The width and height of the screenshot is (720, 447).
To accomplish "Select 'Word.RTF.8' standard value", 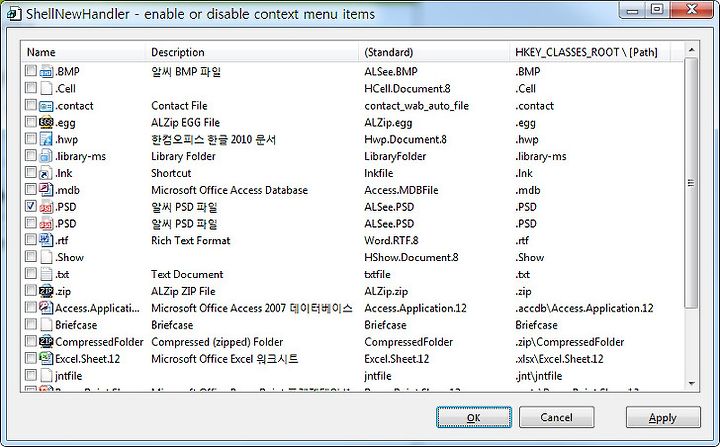I will click(x=391, y=241).
